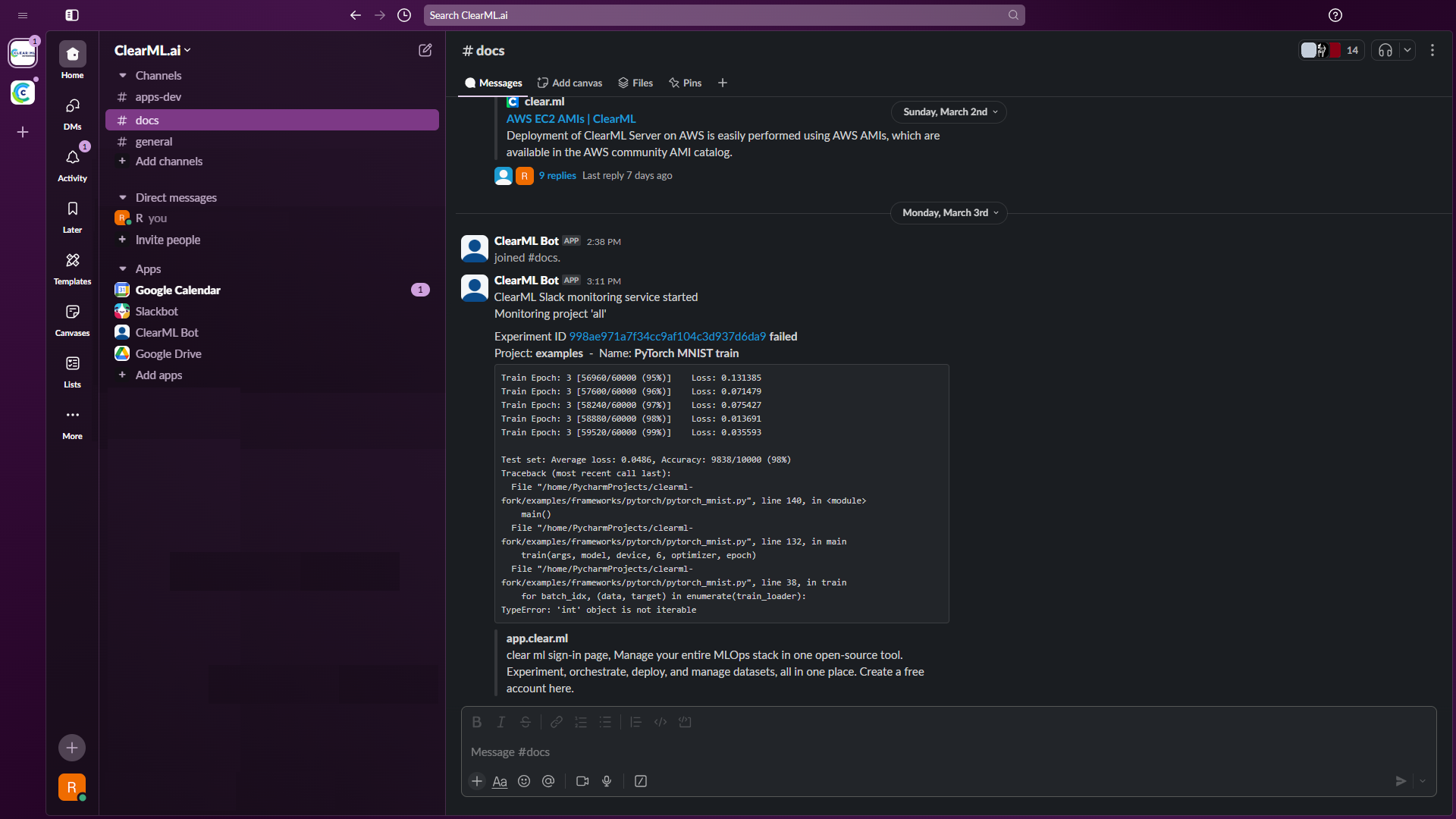Click the Link insertion icon

(555, 722)
